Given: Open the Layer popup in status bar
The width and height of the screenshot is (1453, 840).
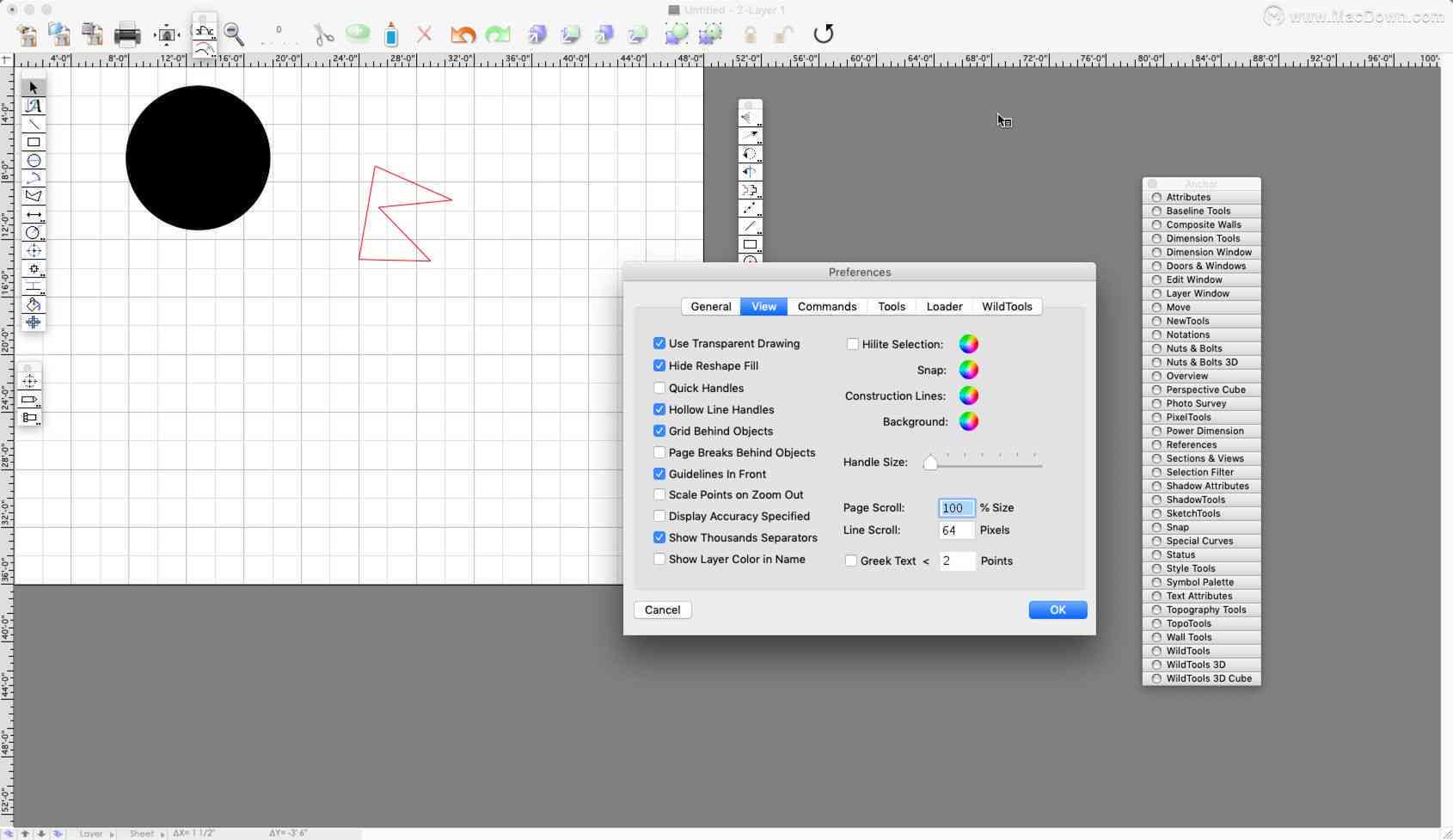Looking at the screenshot, I should (97, 833).
